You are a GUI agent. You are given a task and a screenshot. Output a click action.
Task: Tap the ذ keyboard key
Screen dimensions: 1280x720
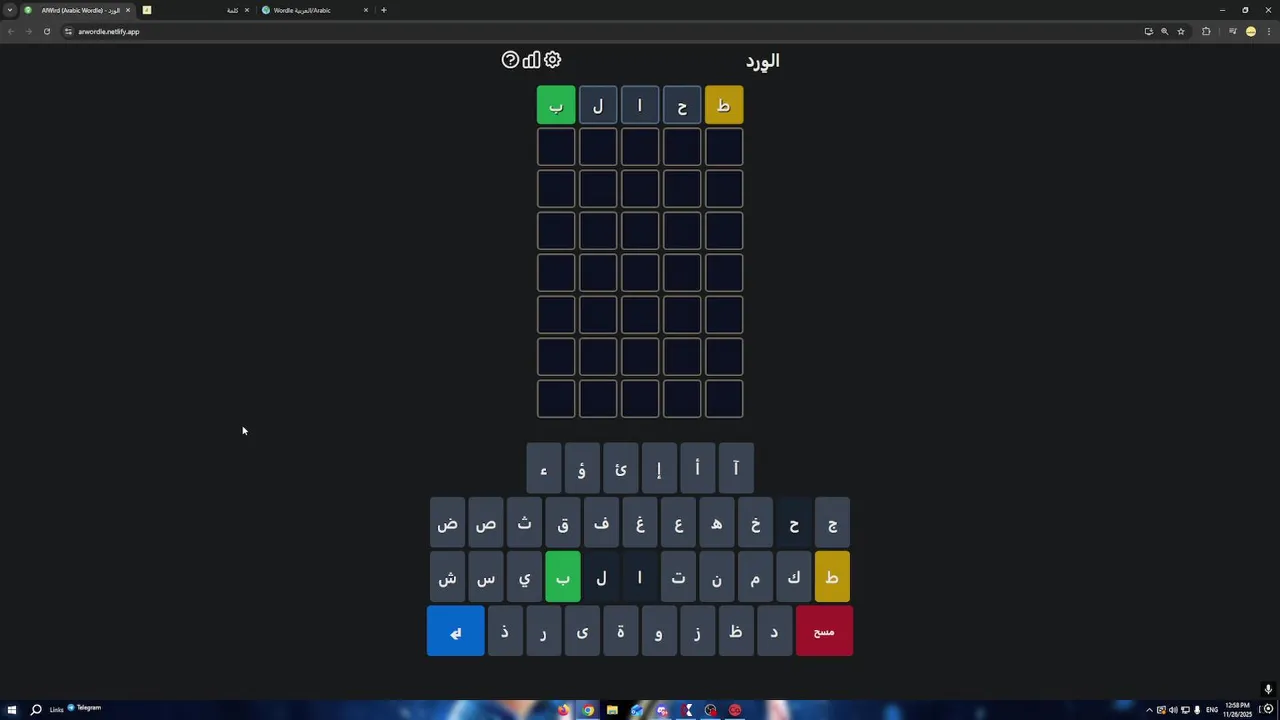(x=505, y=631)
